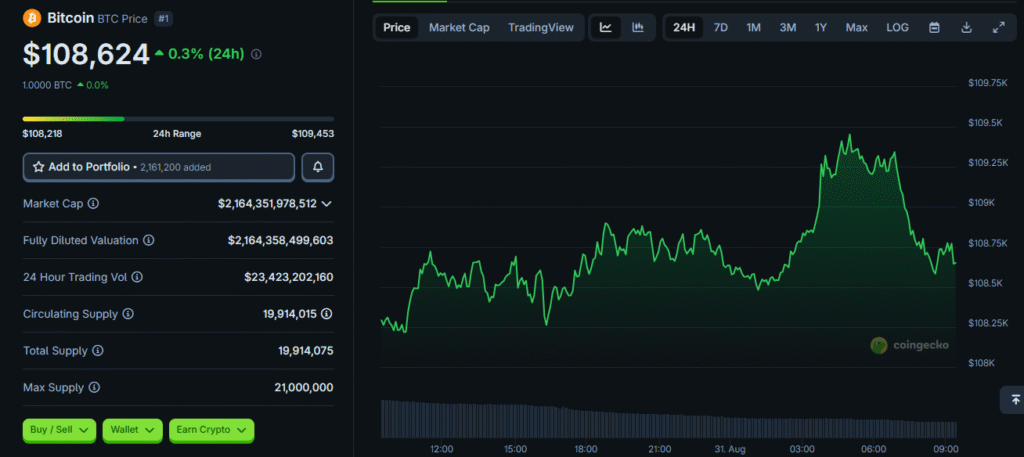Add Bitcoin to Portfolio
The height and width of the screenshot is (457, 1024).
[159, 167]
